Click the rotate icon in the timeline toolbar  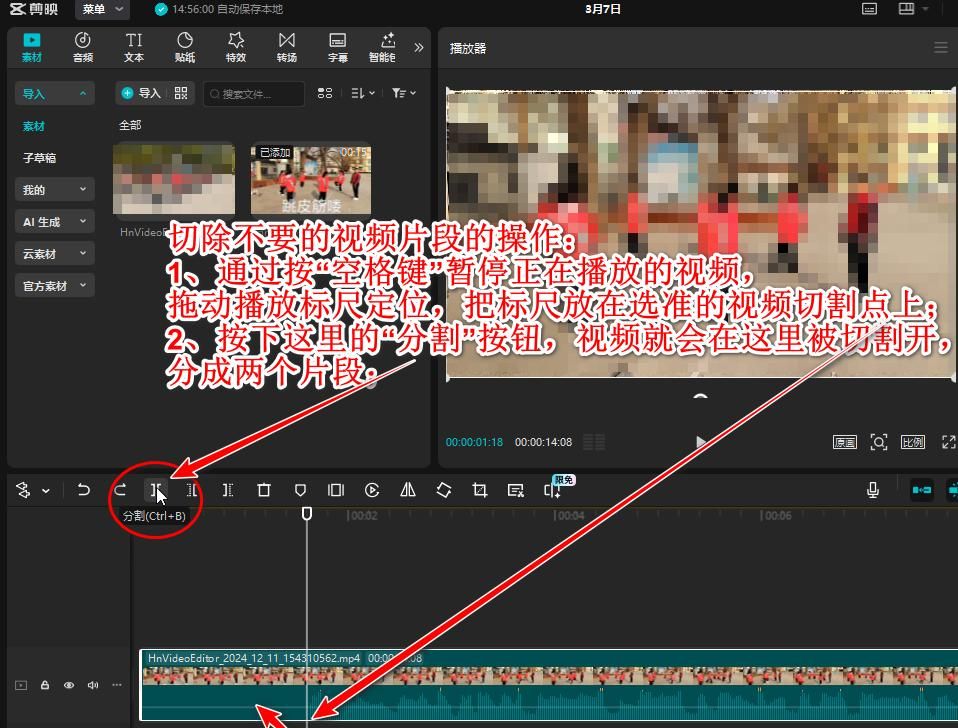444,490
